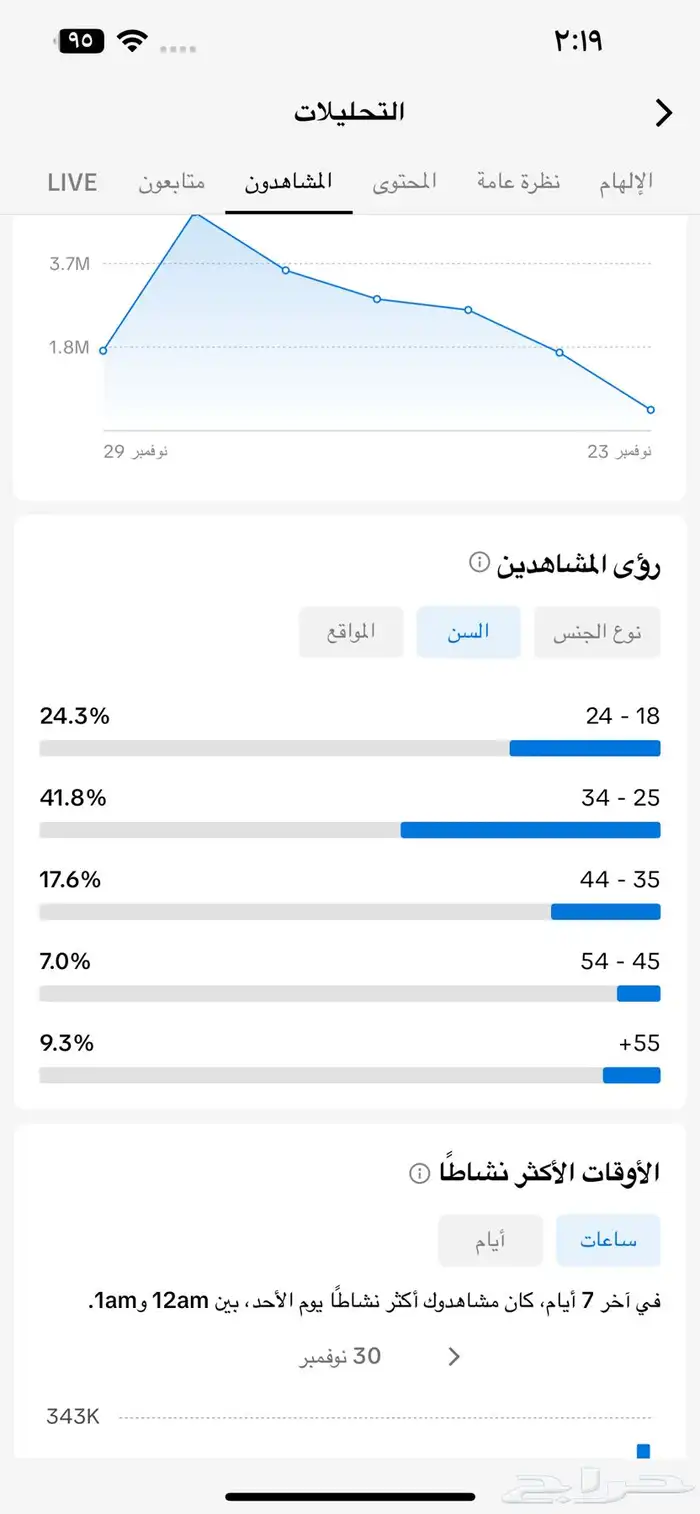Screen dimensions: 700x1514
Task: Enable السن demographic view
Action: (468, 631)
